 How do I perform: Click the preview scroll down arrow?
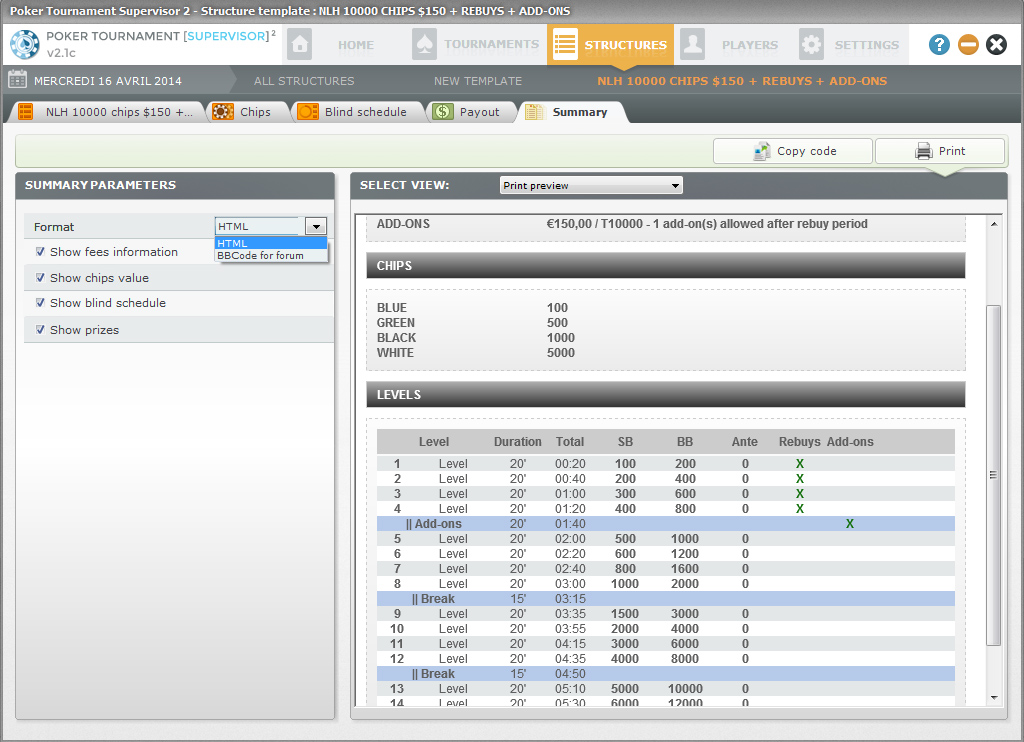click(994, 697)
